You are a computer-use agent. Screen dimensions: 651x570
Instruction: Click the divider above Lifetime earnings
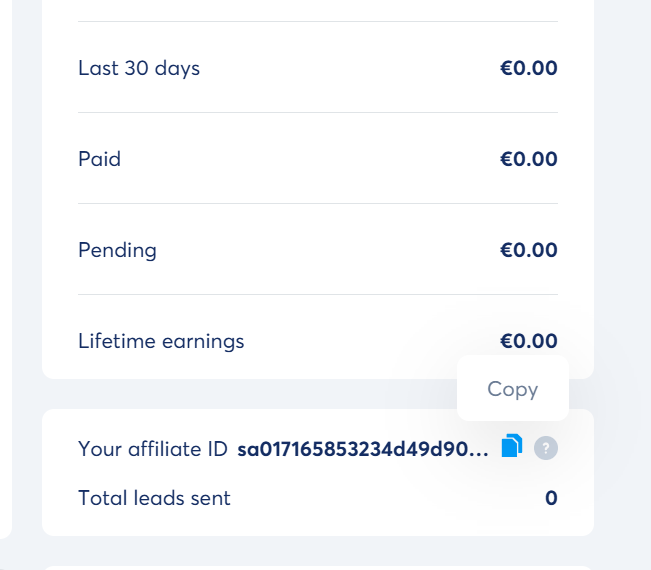tap(317, 295)
